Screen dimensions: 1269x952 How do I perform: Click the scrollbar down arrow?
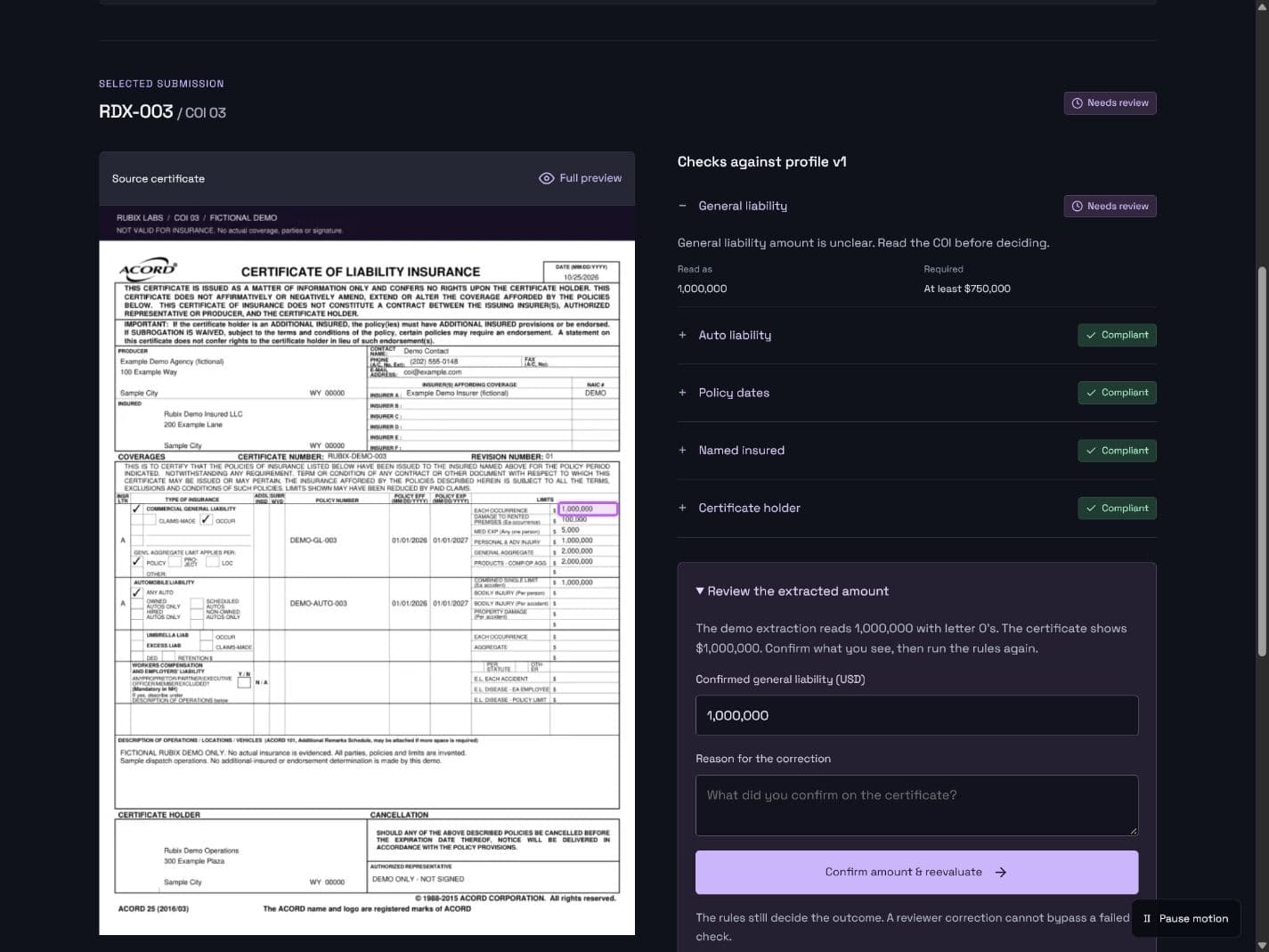point(1261,945)
